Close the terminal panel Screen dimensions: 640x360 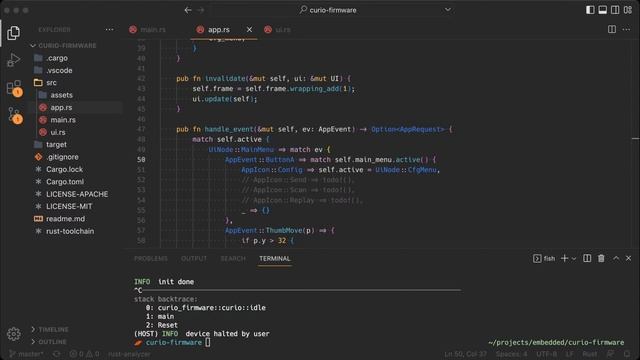point(629,258)
